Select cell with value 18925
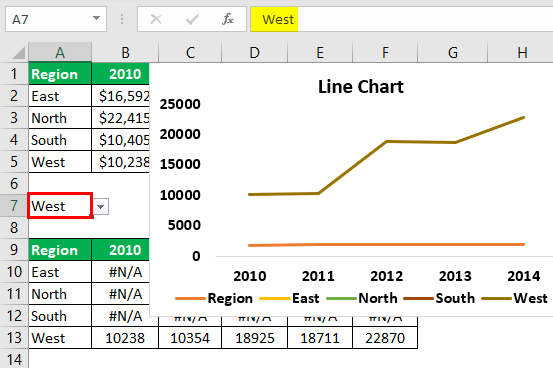 (254, 338)
